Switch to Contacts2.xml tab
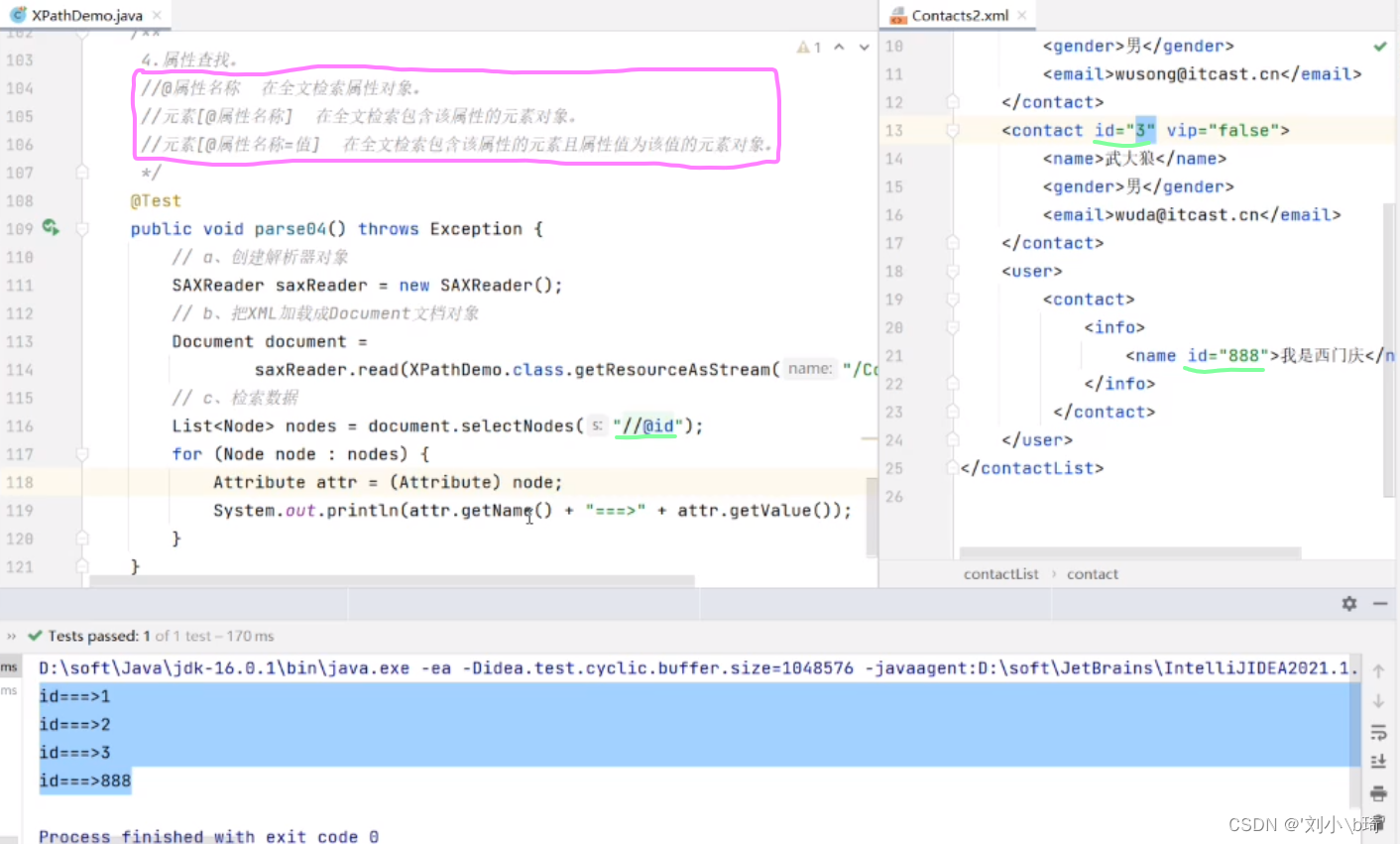This screenshot has width=1400, height=844. pyautogui.click(x=959, y=15)
